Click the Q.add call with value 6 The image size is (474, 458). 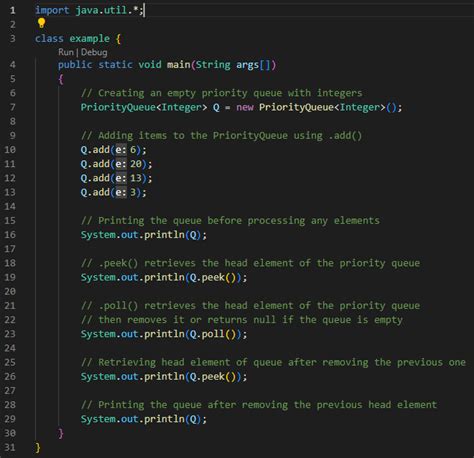click(x=113, y=150)
